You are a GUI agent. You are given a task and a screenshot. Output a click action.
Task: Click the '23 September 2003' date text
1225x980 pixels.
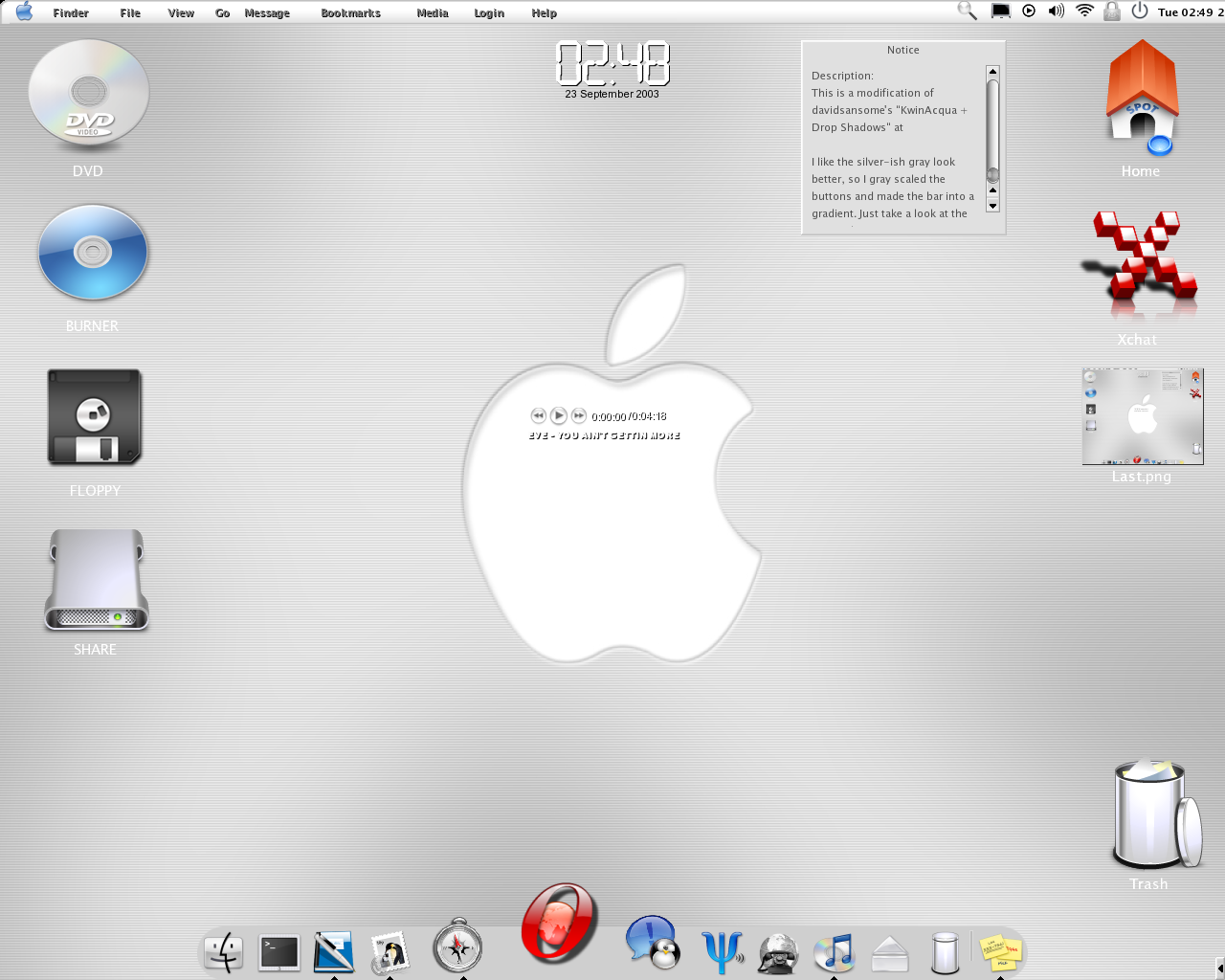tap(612, 94)
